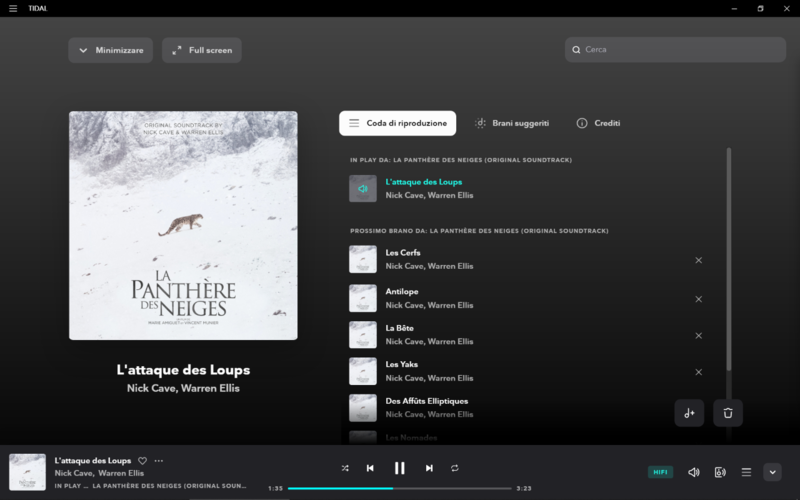
Task: Open the hamburger menu in title bar
Action: [12, 8]
